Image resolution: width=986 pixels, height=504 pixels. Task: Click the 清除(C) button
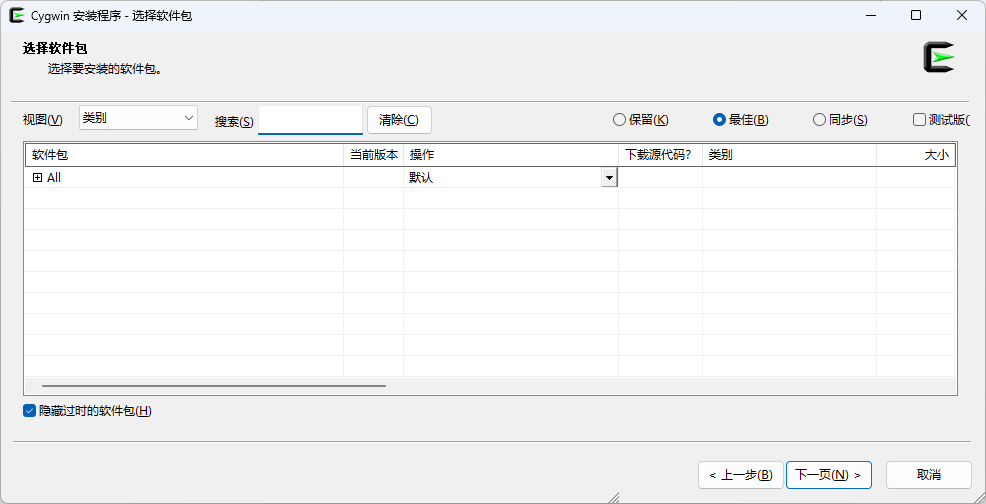pyautogui.click(x=399, y=120)
